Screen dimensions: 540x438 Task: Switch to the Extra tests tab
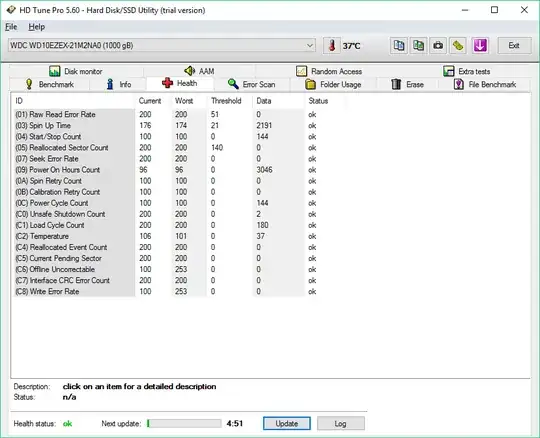click(467, 71)
